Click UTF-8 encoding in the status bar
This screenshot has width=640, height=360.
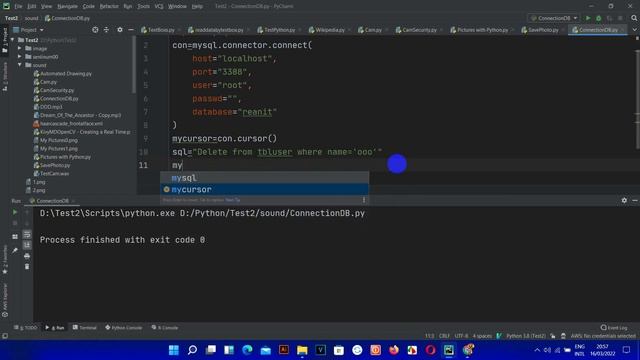point(461,336)
